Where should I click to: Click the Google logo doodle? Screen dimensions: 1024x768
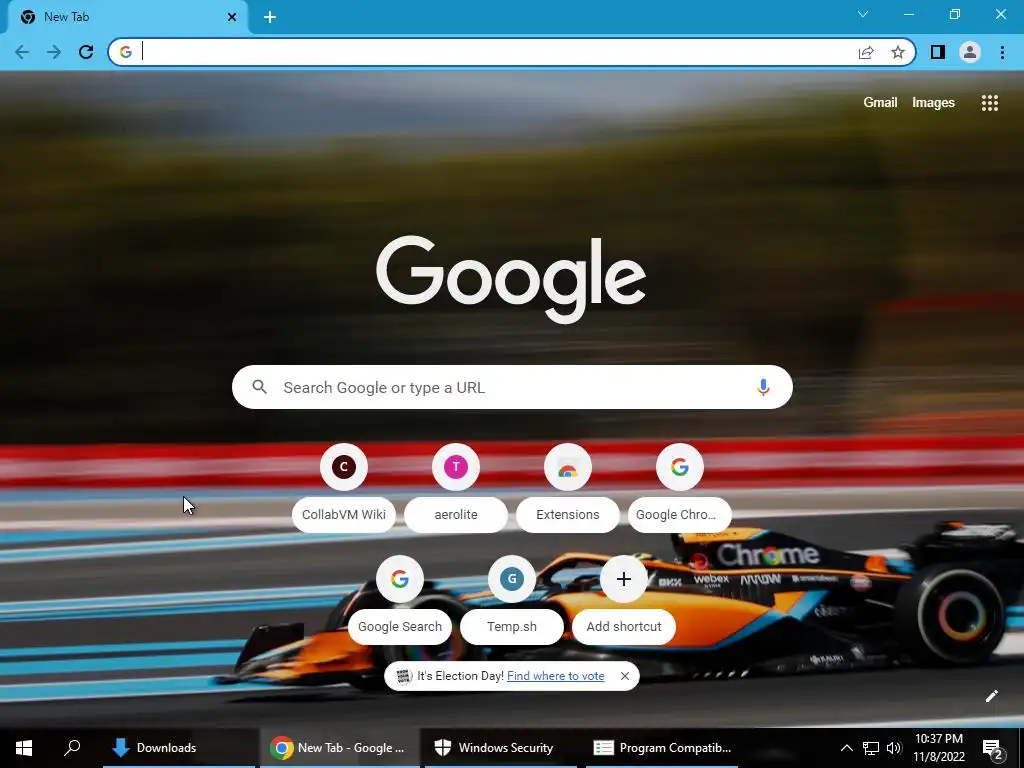point(511,280)
